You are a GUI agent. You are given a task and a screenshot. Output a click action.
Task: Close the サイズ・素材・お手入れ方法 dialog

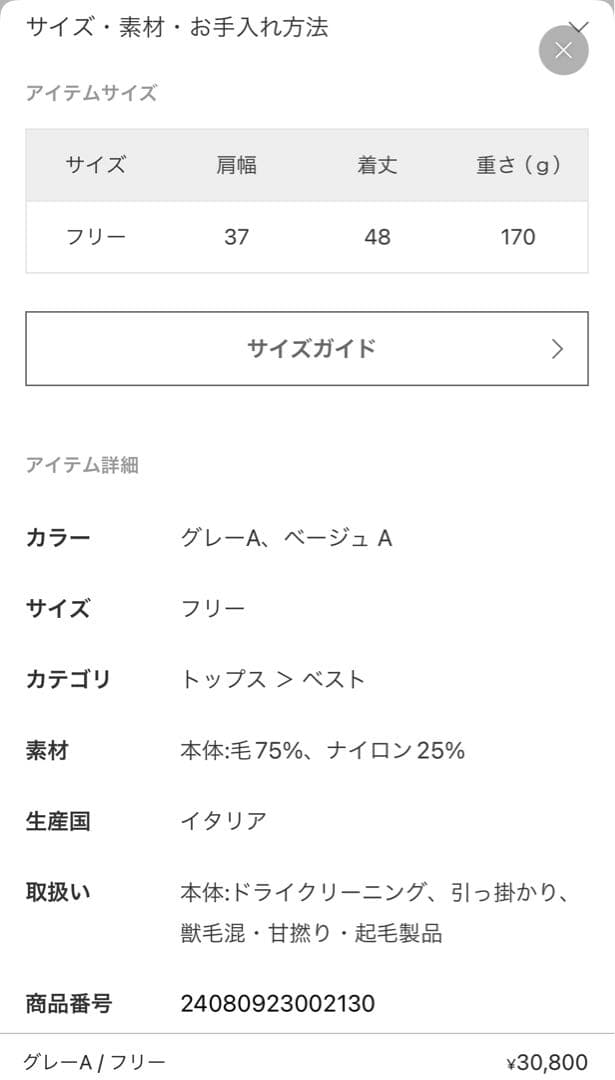563,49
